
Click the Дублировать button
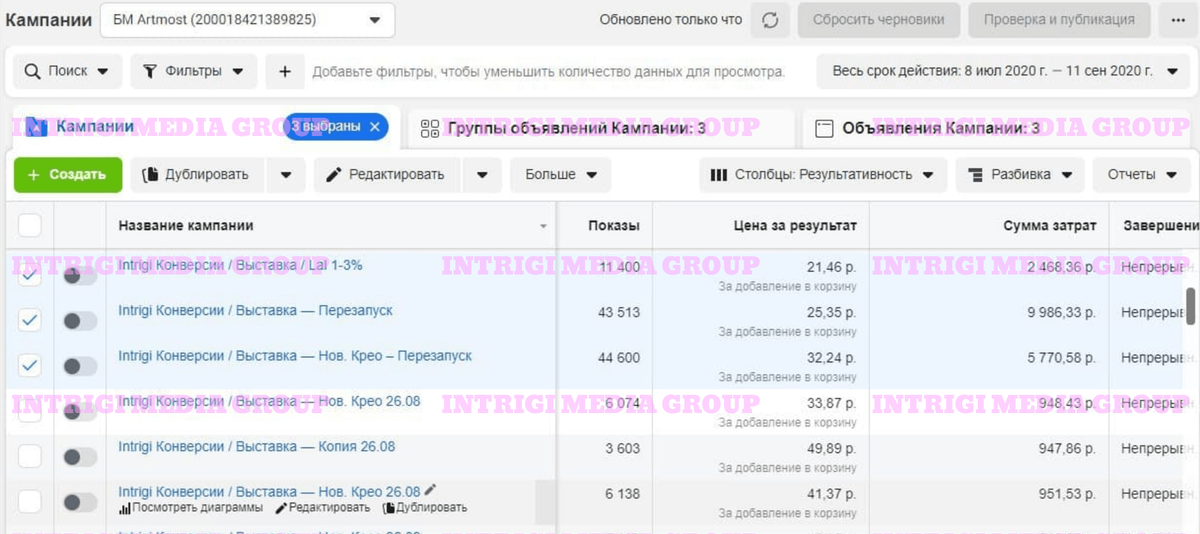(198, 174)
